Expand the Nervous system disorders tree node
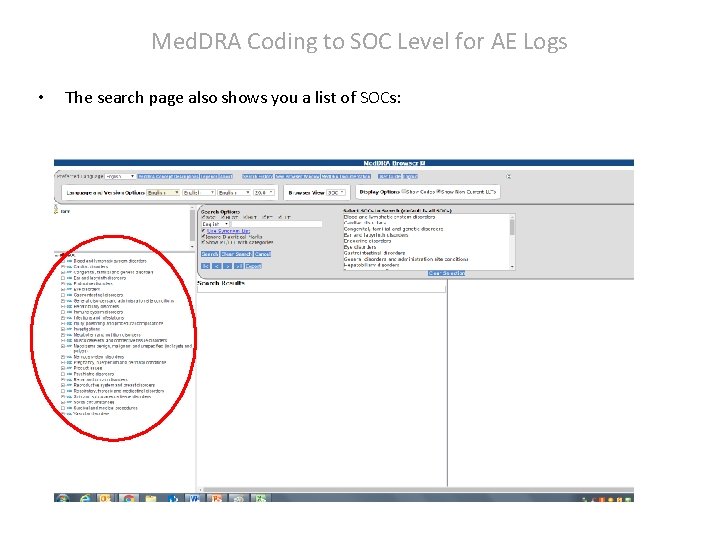This screenshot has width=720, height=540. point(63,357)
